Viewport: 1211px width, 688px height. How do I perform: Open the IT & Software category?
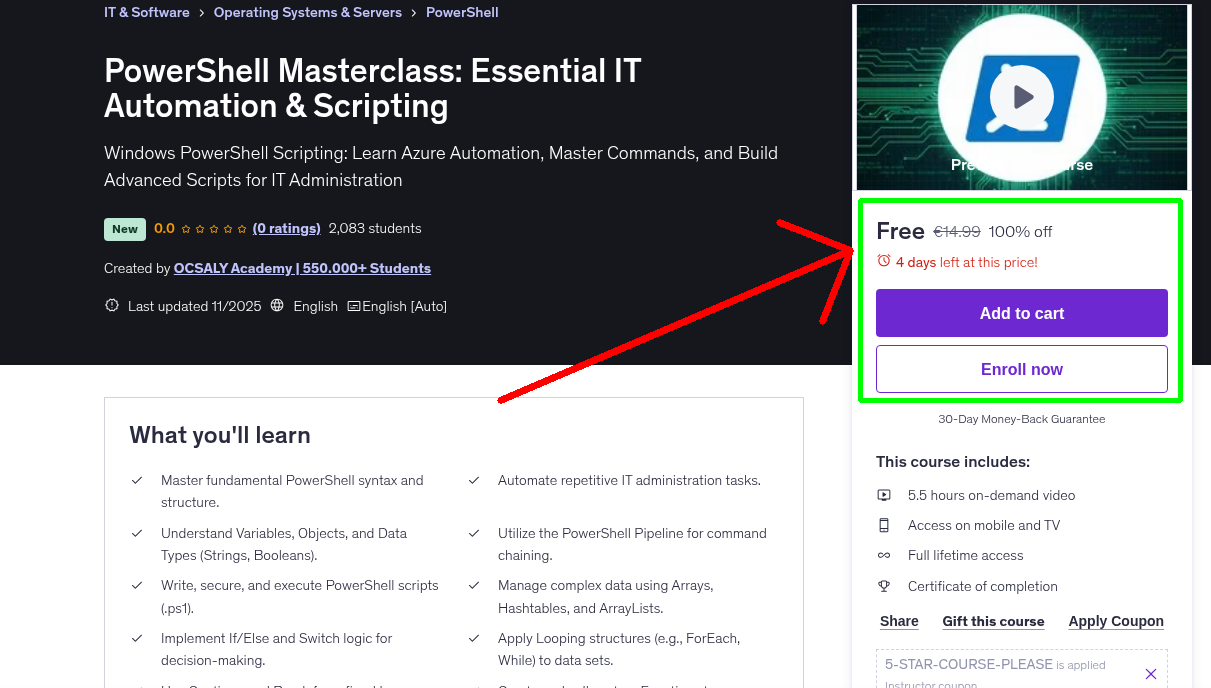[x=146, y=12]
